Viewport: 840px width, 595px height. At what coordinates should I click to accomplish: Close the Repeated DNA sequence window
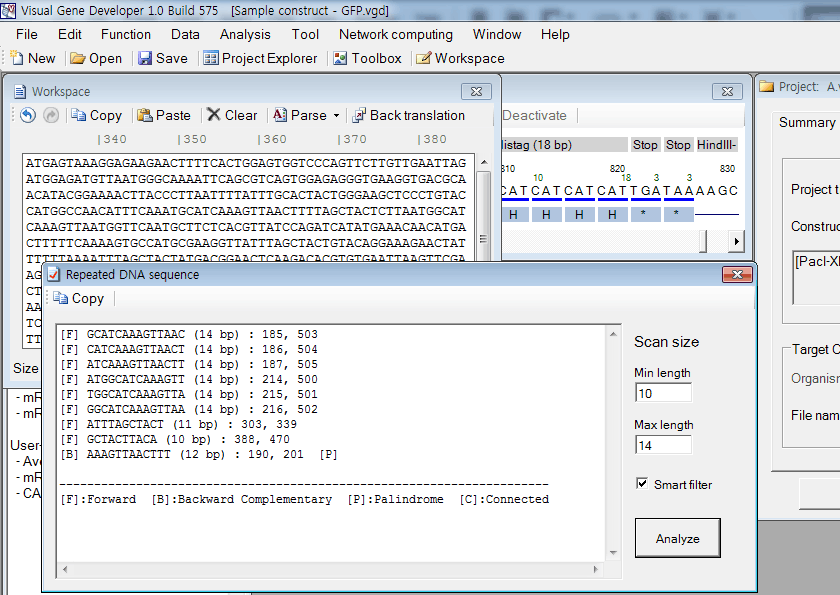(x=738, y=274)
